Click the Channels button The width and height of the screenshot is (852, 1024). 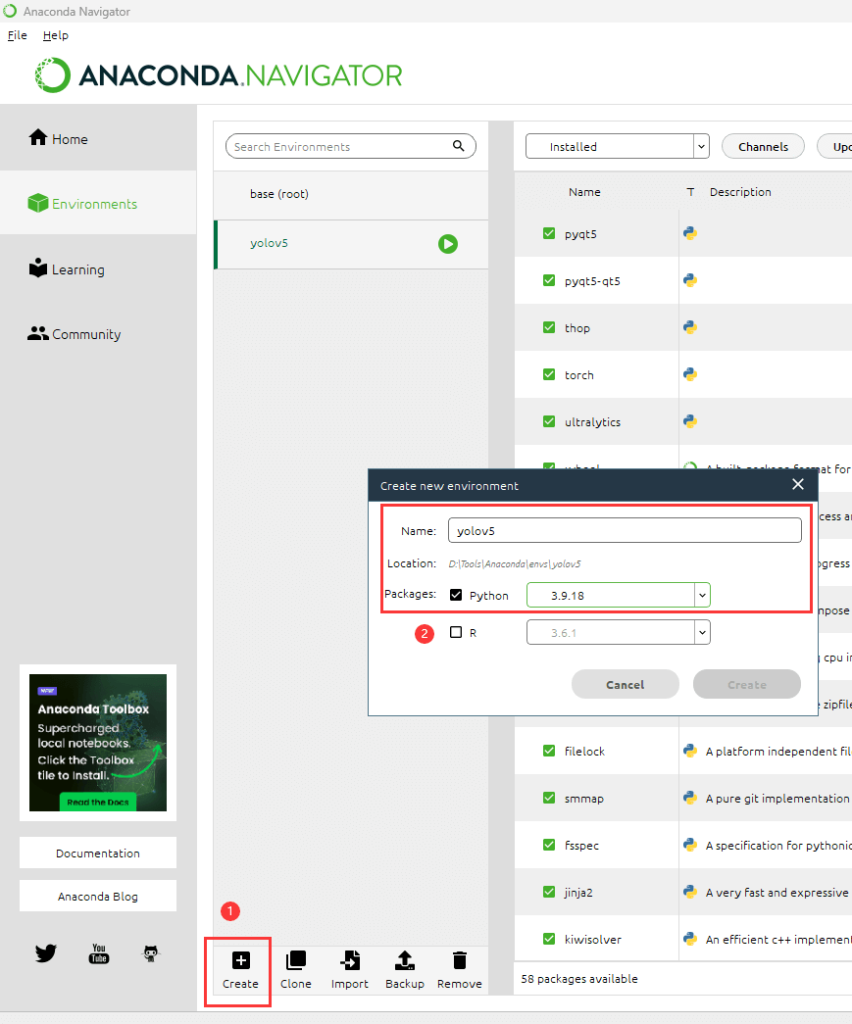pyautogui.click(x=763, y=146)
